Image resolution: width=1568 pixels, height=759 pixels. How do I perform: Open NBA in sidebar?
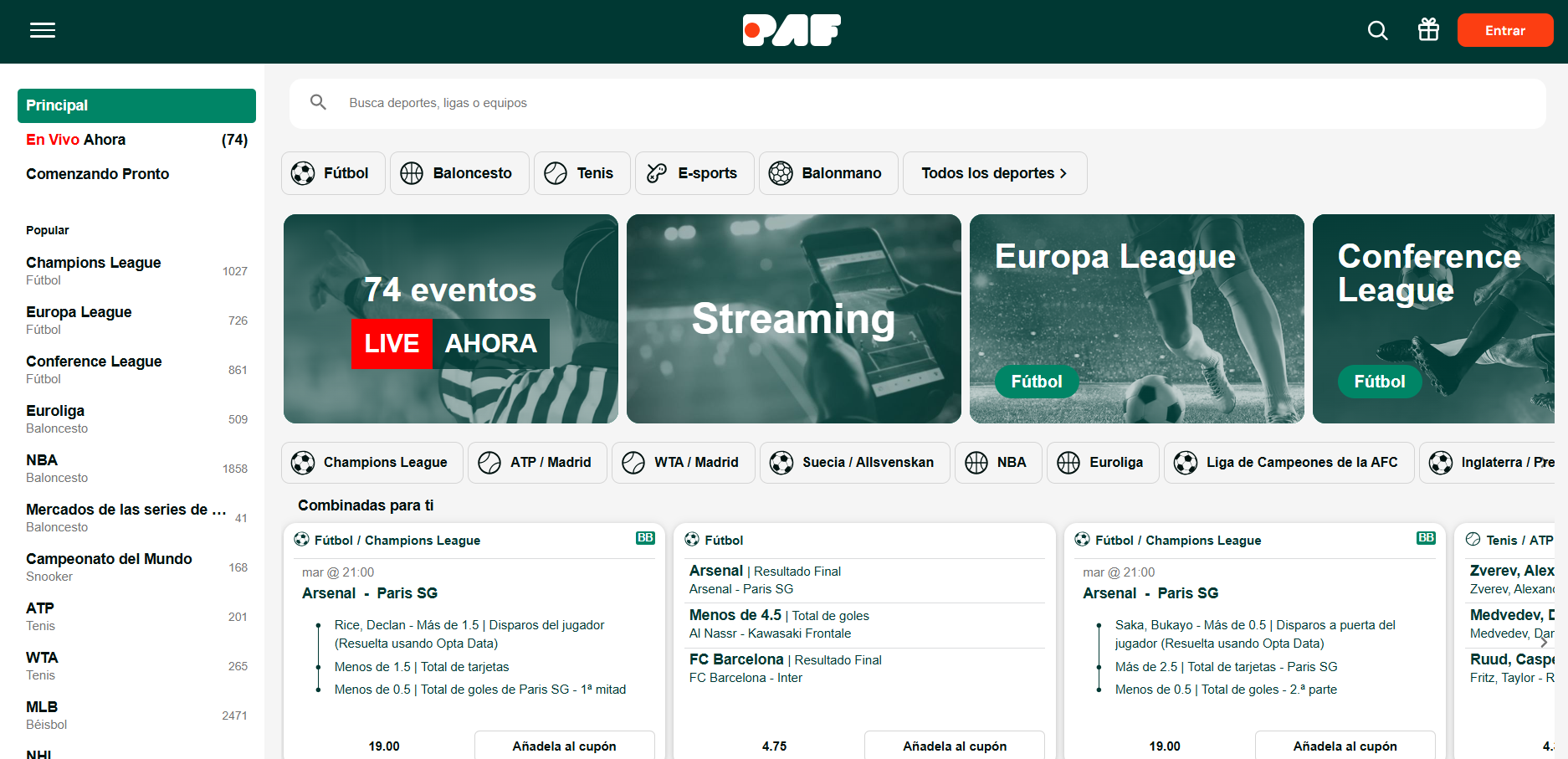pyautogui.click(x=136, y=468)
